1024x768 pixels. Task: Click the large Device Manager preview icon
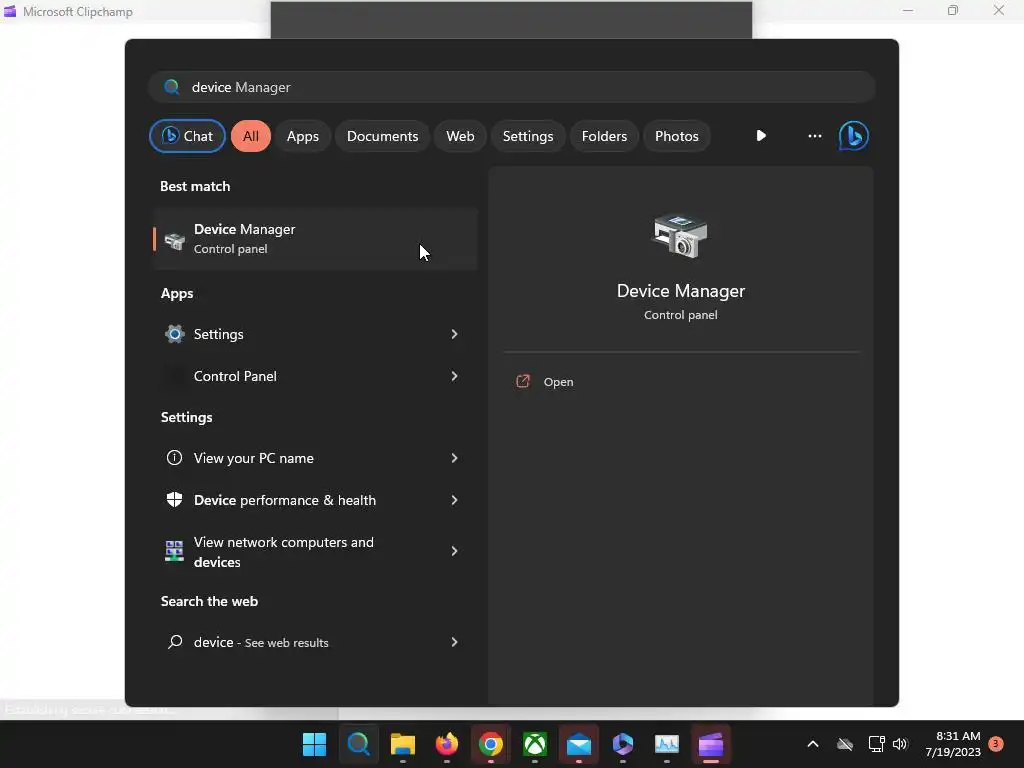pos(680,236)
